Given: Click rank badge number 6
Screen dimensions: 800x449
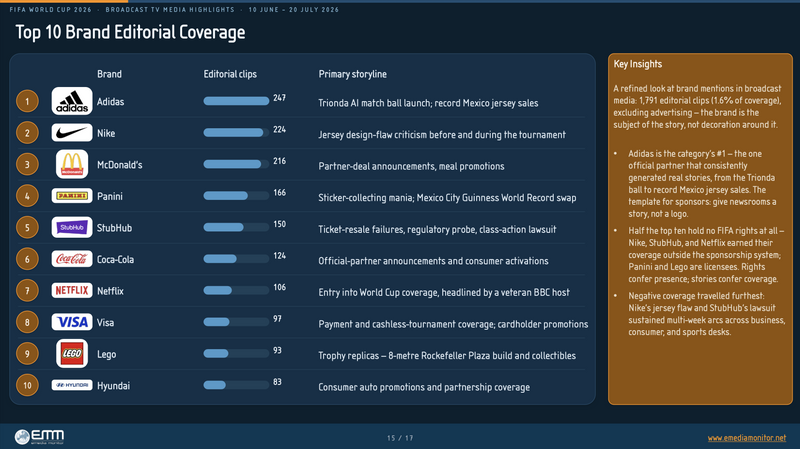Looking at the screenshot, I should pos(28,259).
